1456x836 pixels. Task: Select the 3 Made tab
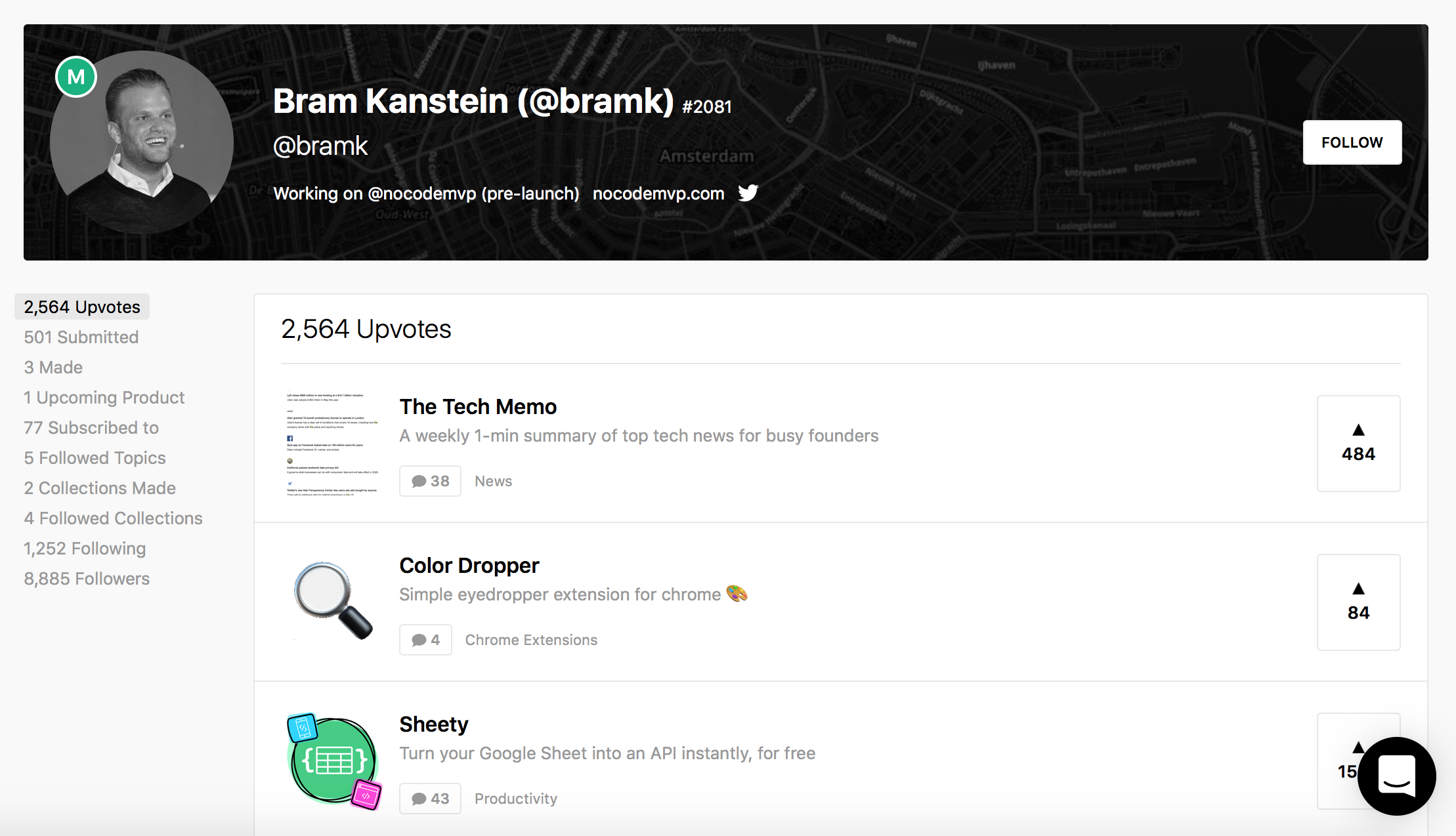[53, 367]
